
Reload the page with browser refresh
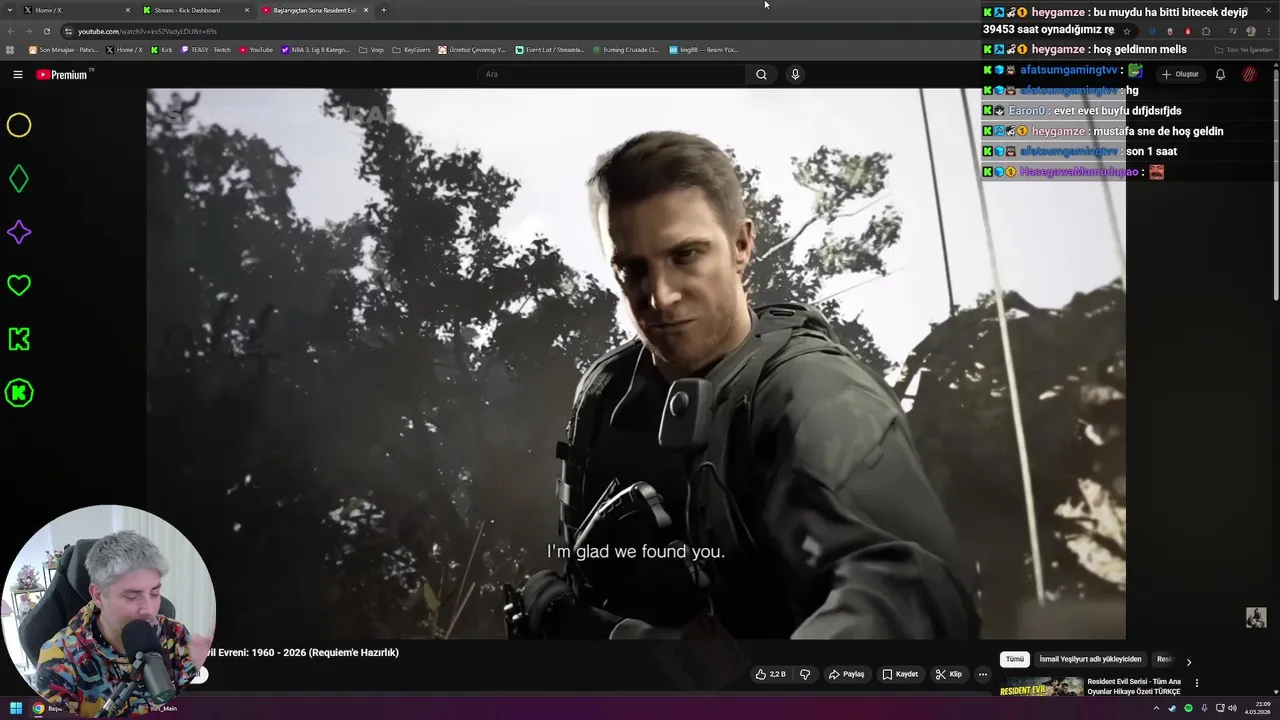46,31
